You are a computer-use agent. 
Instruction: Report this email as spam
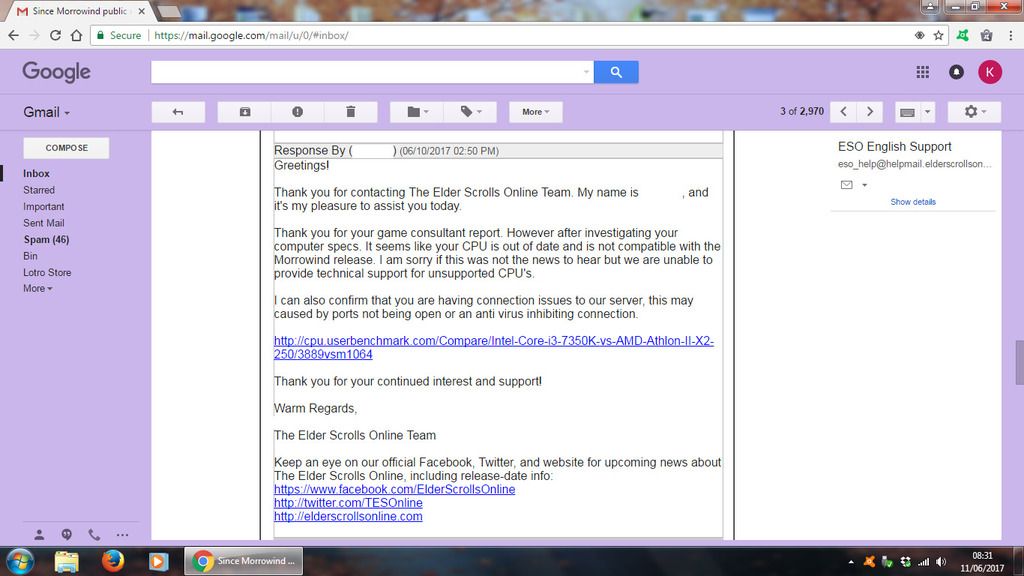coord(297,112)
